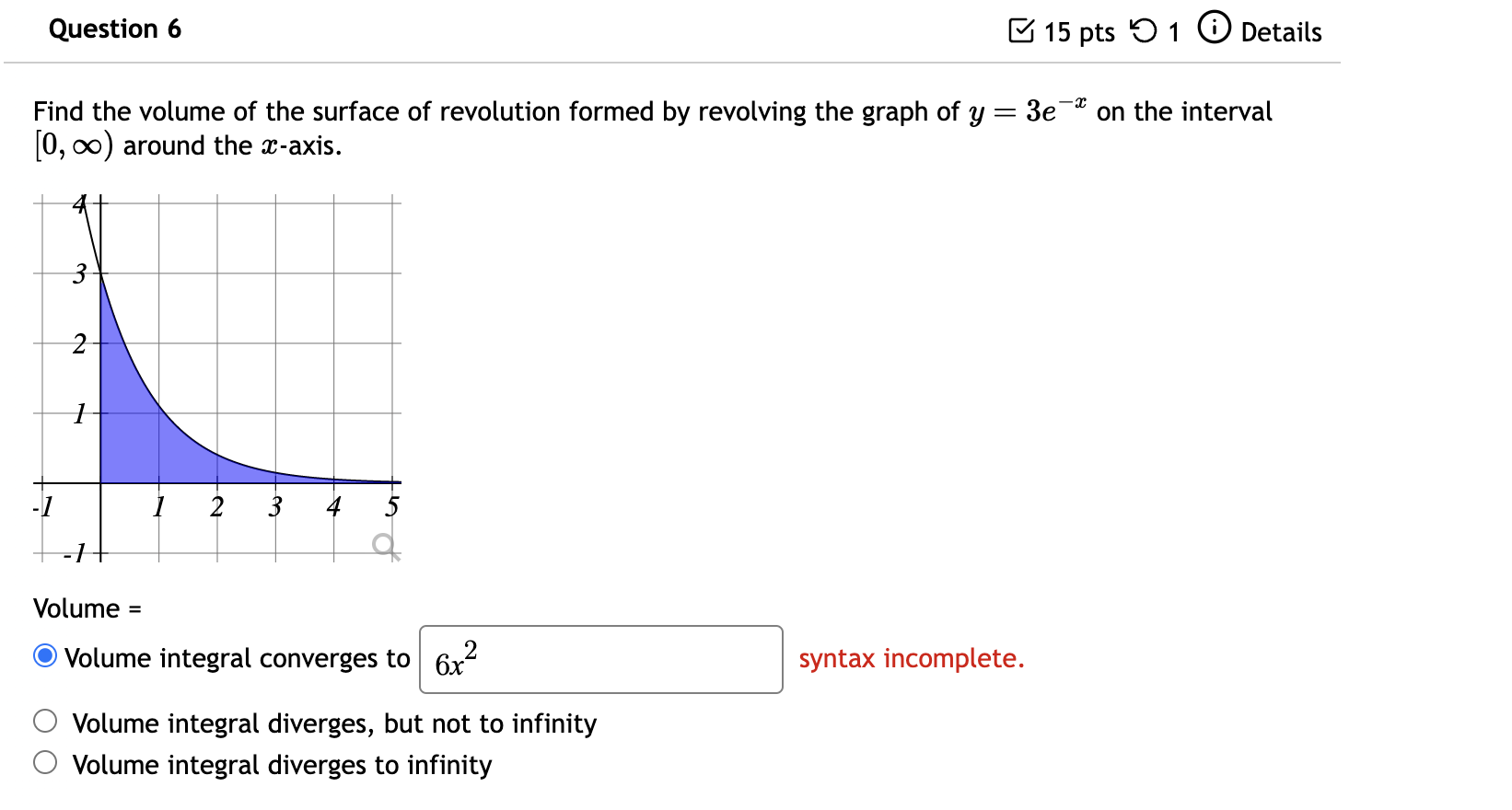Select the info tooltip icon for grading details
Image resolution: width=1512 pixels, height=810 pixels.
point(1215,28)
